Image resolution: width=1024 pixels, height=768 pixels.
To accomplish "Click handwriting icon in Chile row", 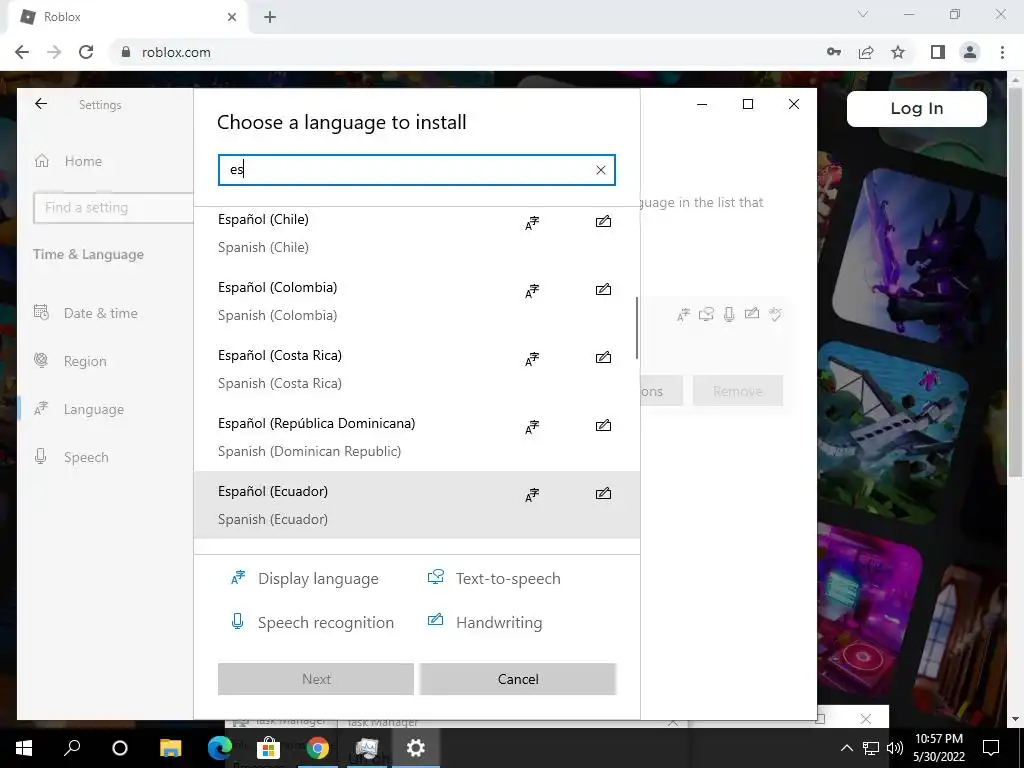I will (603, 221).
